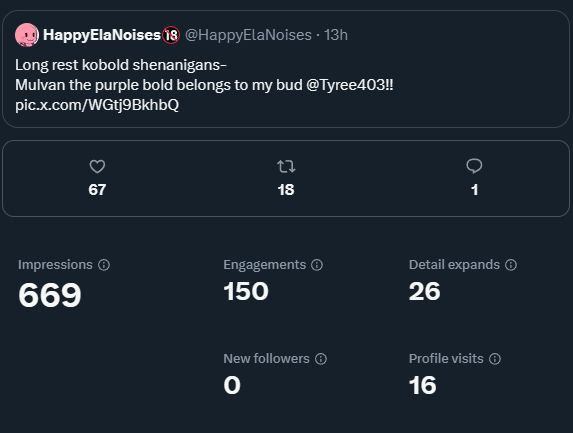Open the New followers info icon
Screen dimensions: 573x433
(321, 359)
